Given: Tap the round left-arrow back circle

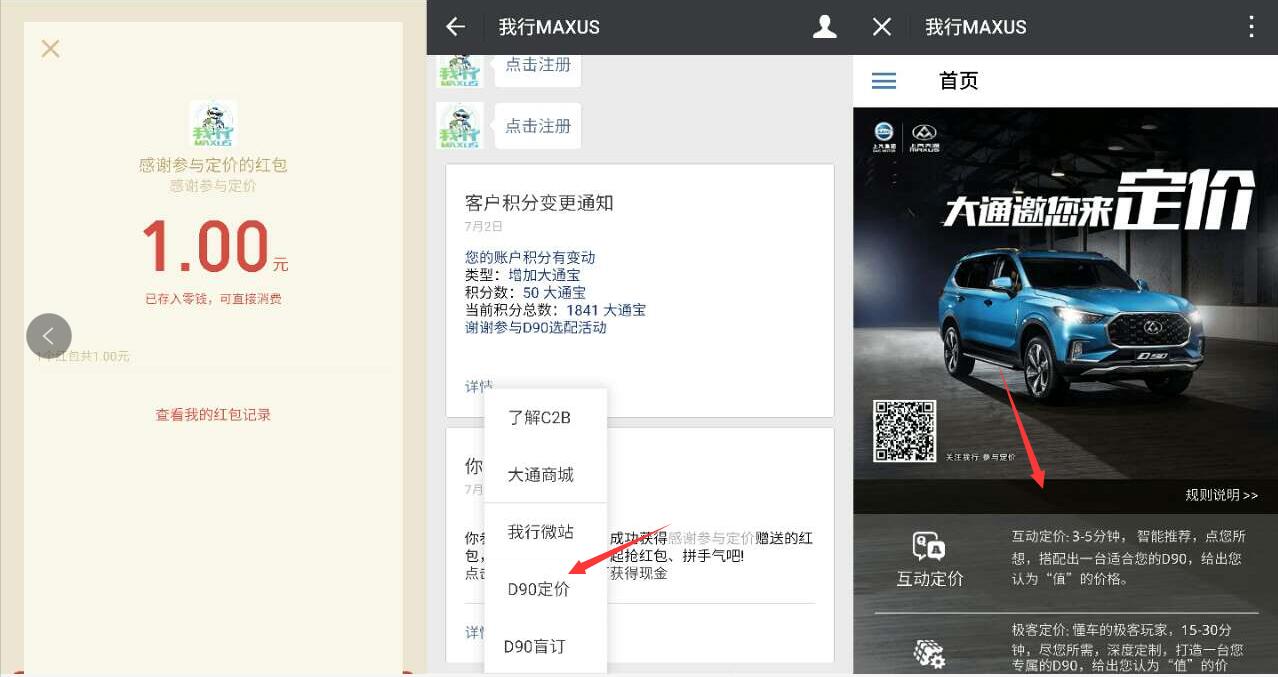Looking at the screenshot, I should (x=49, y=336).
